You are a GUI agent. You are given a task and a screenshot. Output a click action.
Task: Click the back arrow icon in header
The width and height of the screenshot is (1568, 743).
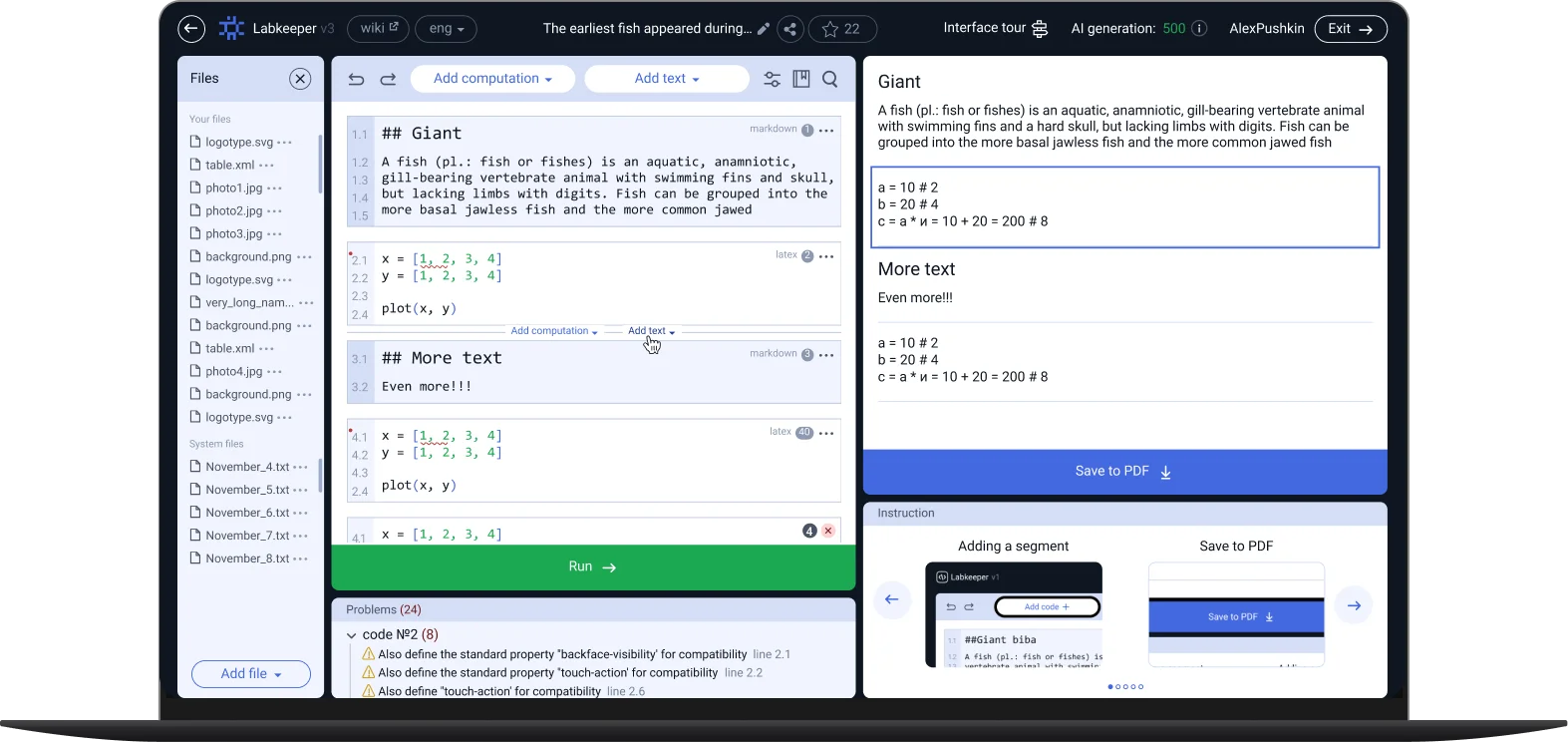coord(191,29)
